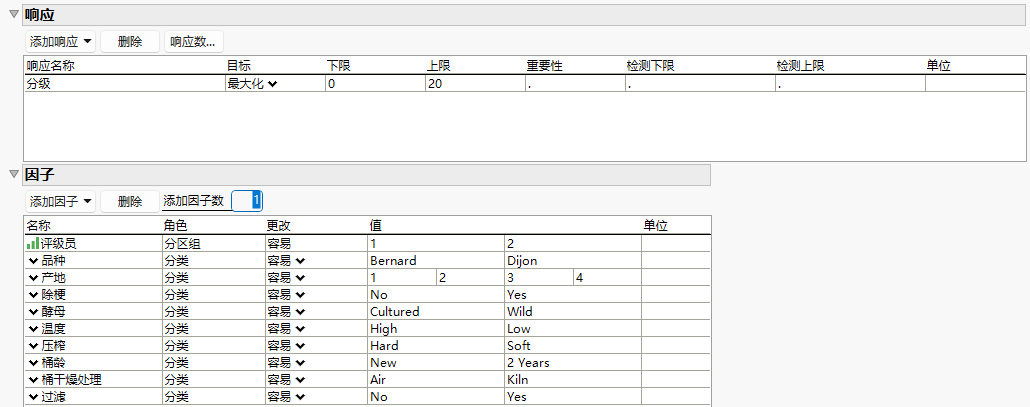Click the chevron icon beside 除梗

(33, 295)
